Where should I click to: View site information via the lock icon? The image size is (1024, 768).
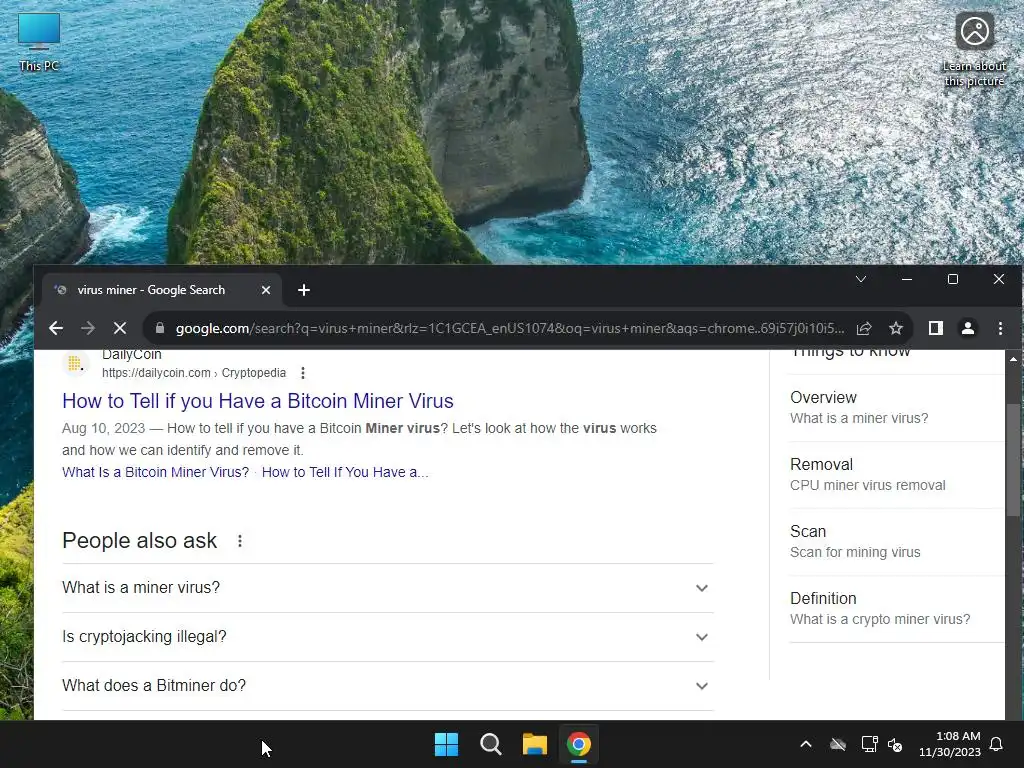[160, 328]
